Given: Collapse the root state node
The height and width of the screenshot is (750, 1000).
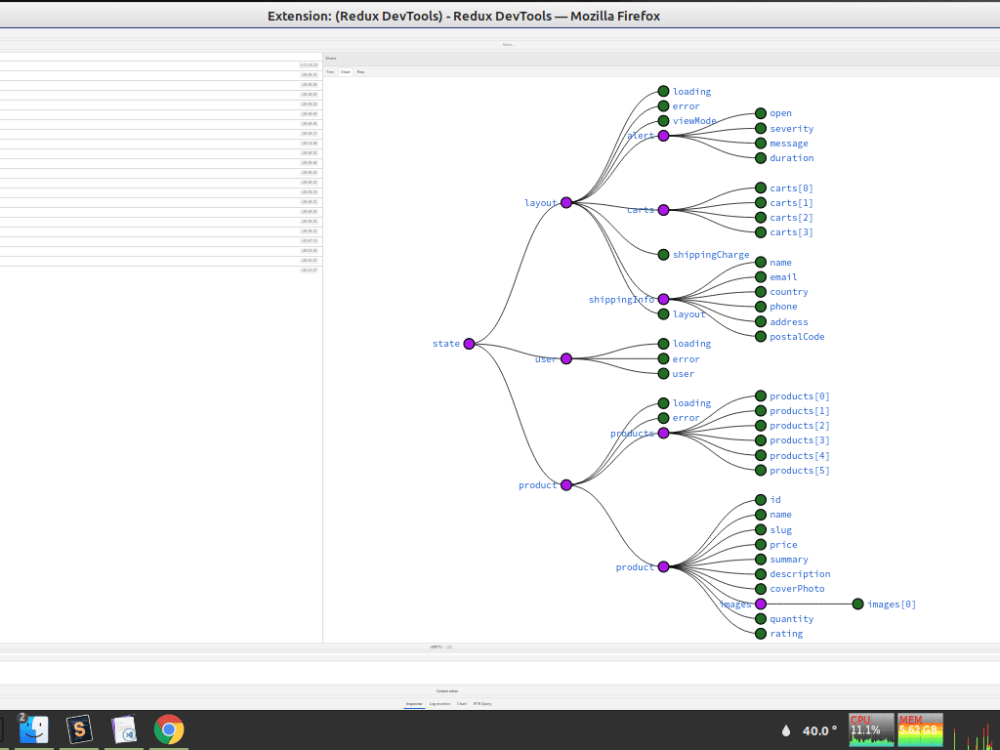Looking at the screenshot, I should 469,344.
